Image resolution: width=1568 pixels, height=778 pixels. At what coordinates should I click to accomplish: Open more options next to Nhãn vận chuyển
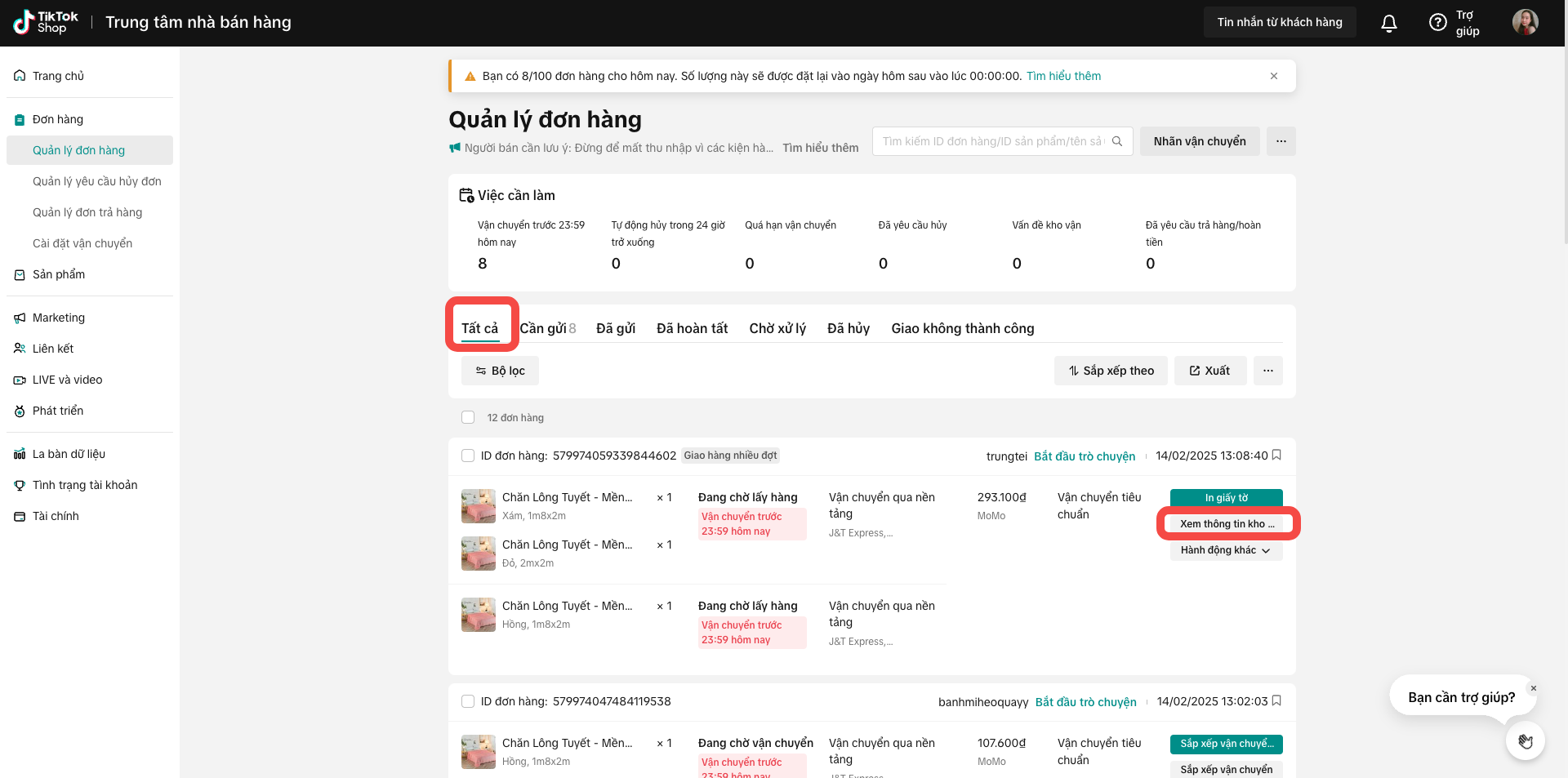(x=1281, y=141)
